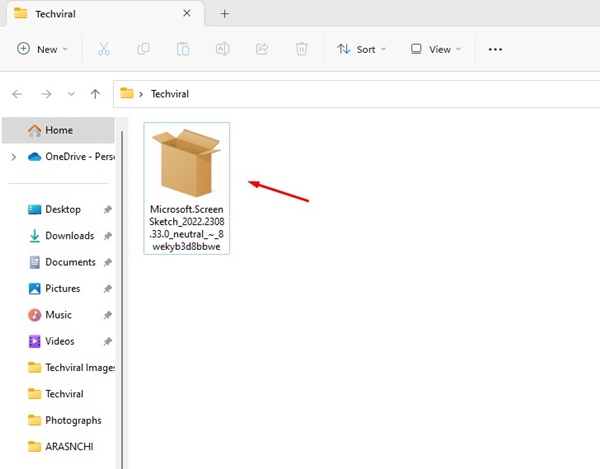Click the Delete trash icon

[x=302, y=49]
